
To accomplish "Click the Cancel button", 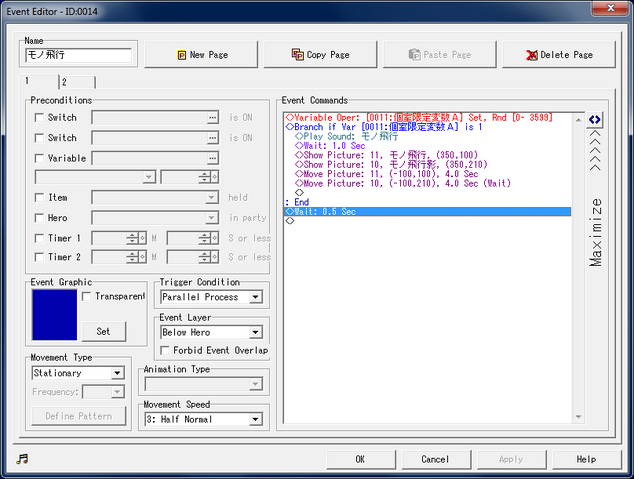I will (x=435, y=459).
